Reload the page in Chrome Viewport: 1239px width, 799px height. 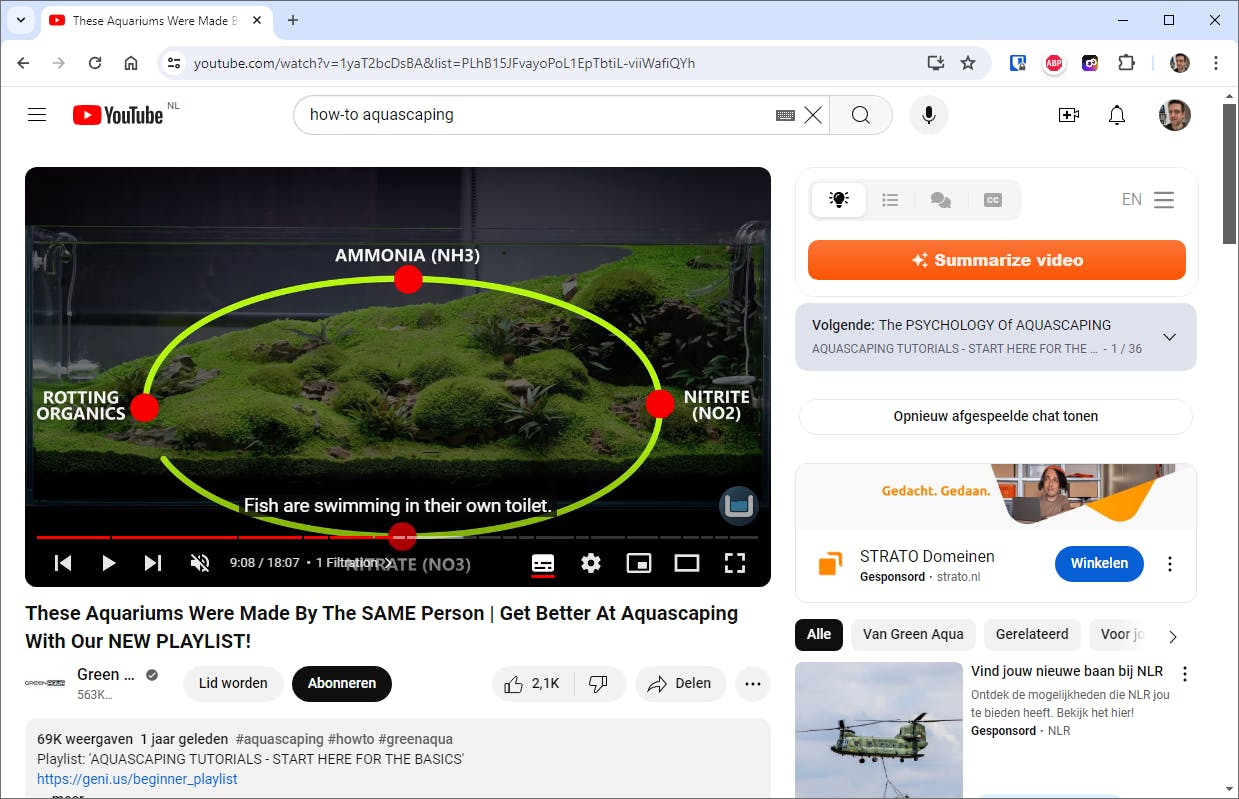coord(95,63)
